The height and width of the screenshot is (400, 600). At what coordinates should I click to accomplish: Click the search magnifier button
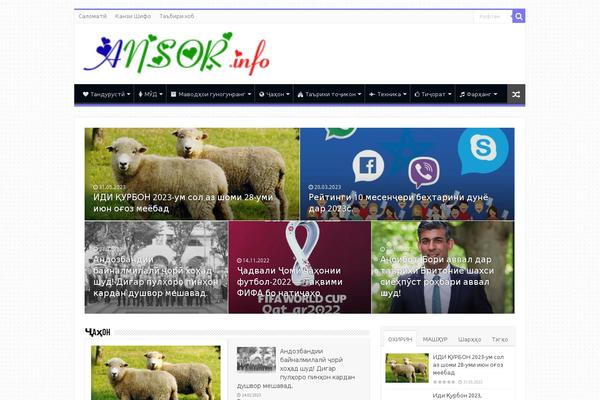[518, 16]
